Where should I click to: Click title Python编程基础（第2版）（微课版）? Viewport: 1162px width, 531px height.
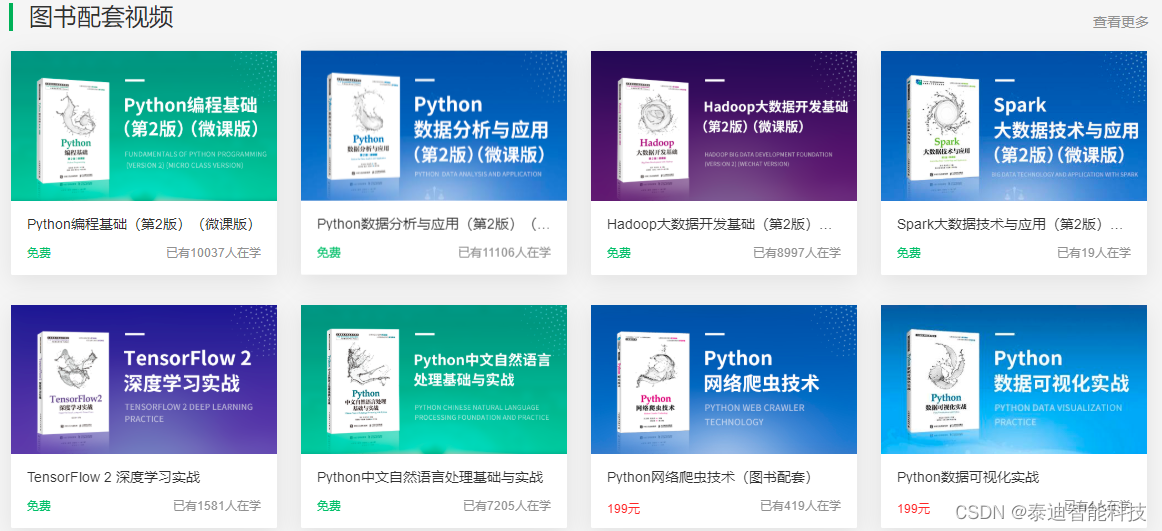141,224
